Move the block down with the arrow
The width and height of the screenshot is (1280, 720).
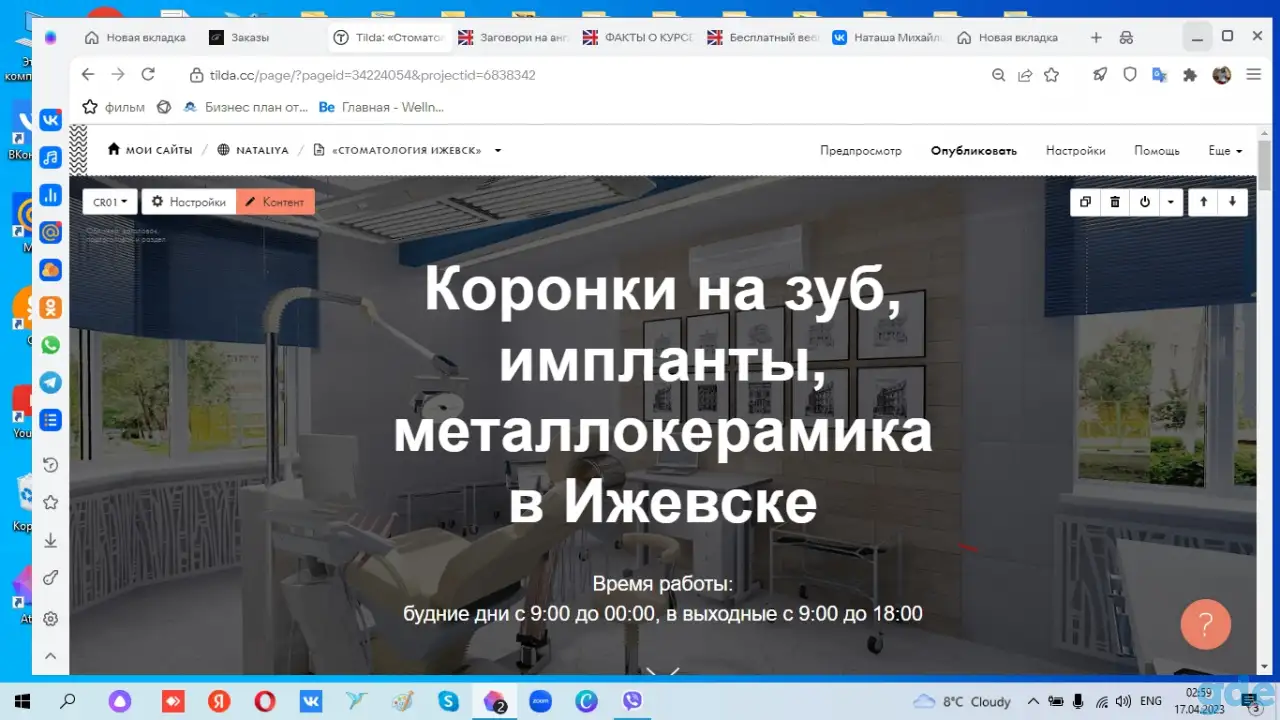[x=1232, y=202]
